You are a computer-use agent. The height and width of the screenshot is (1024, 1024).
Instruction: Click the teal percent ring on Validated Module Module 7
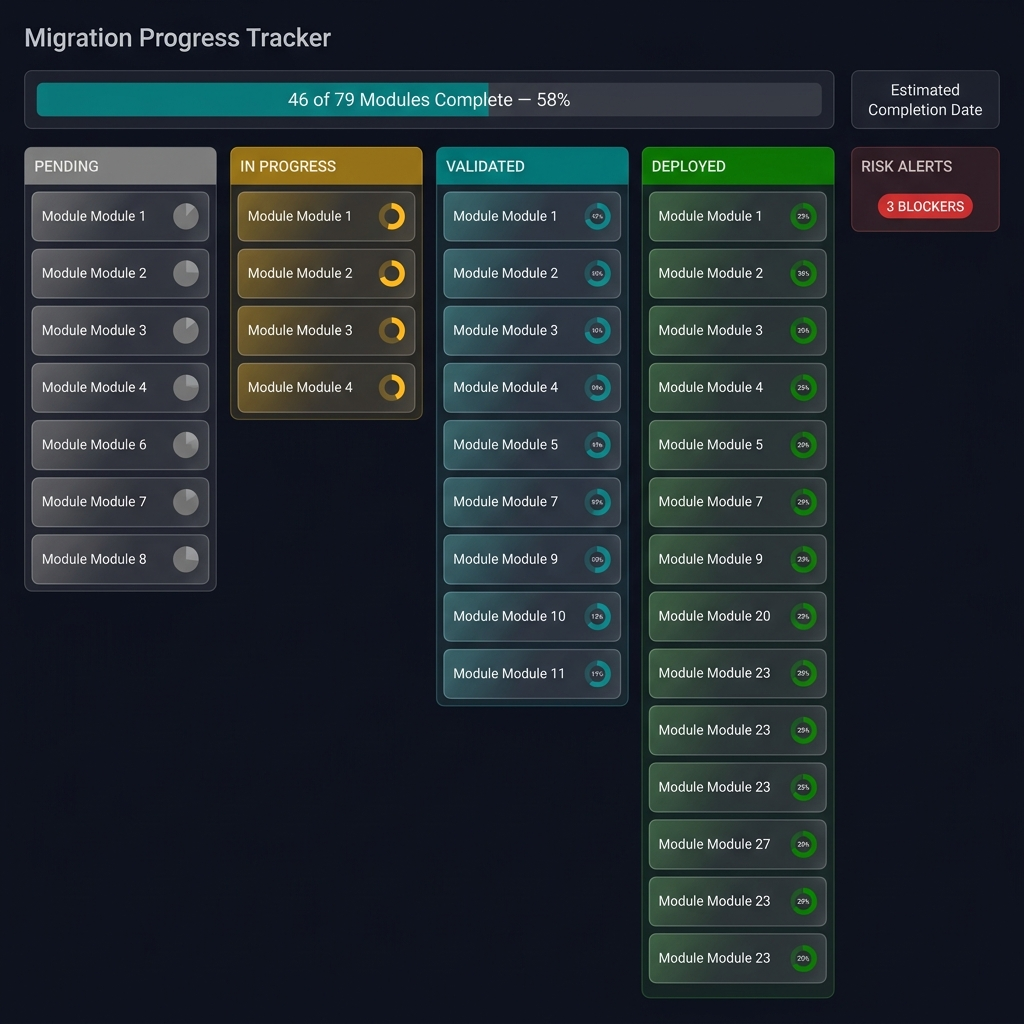point(598,502)
